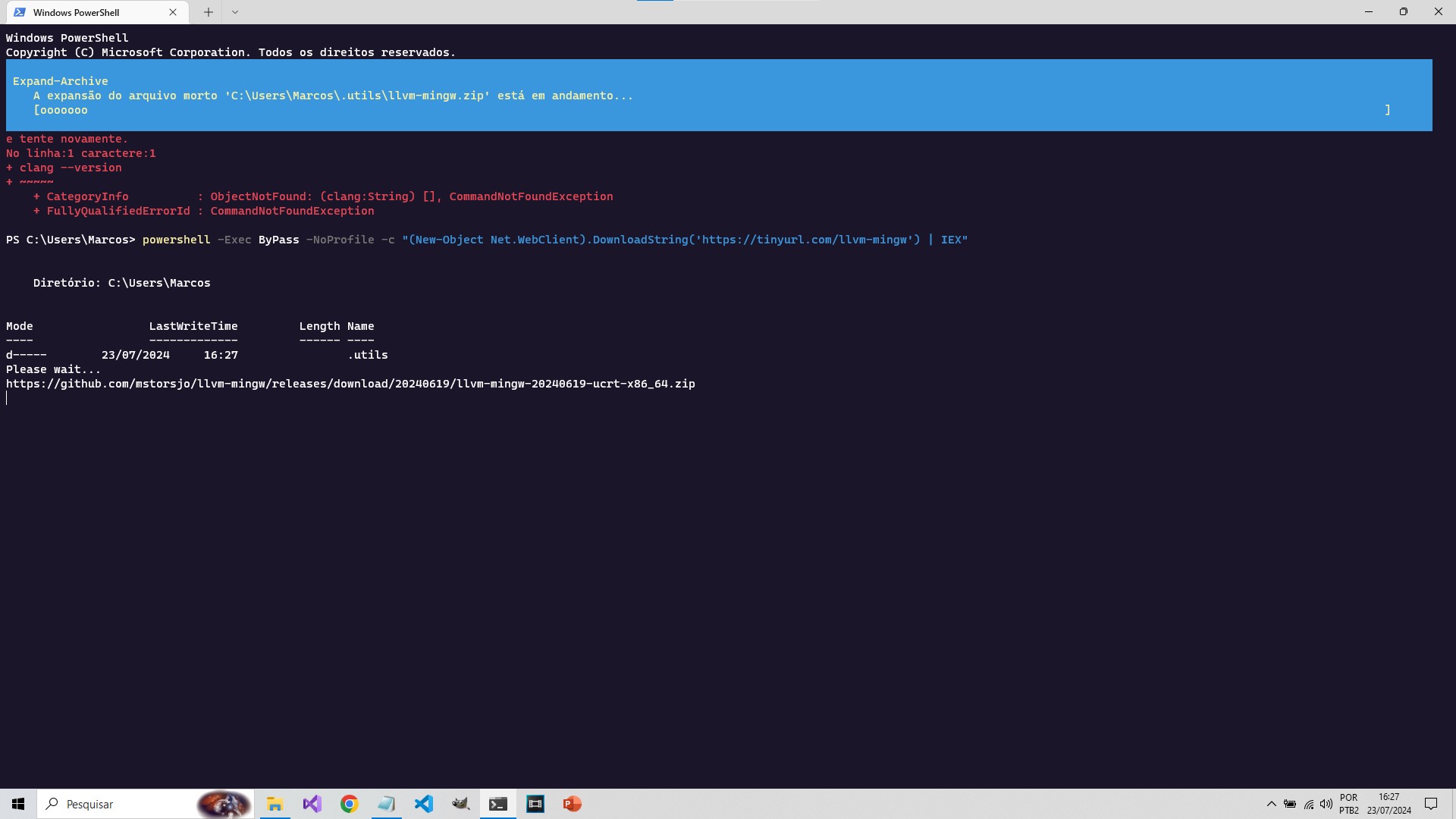Open Google Chrome from the taskbar
Screen dimensions: 1456x819
[349, 804]
